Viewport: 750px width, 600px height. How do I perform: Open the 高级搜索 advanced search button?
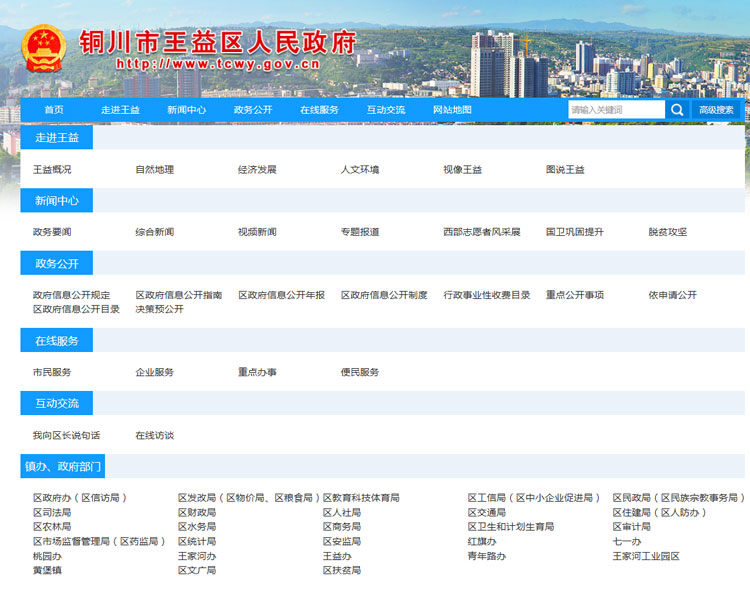pyautogui.click(x=716, y=110)
